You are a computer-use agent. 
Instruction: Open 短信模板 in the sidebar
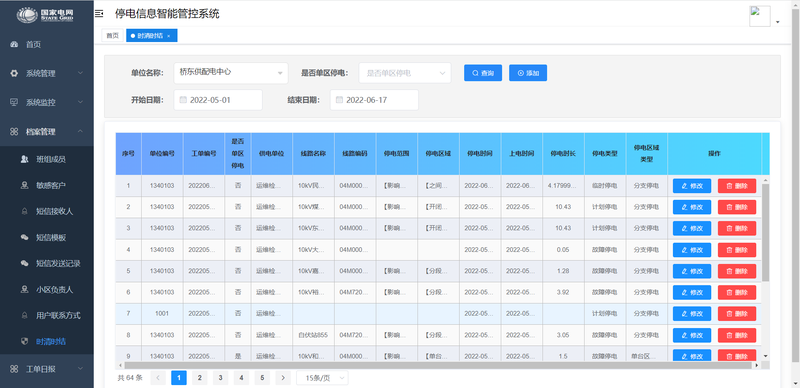(x=47, y=237)
